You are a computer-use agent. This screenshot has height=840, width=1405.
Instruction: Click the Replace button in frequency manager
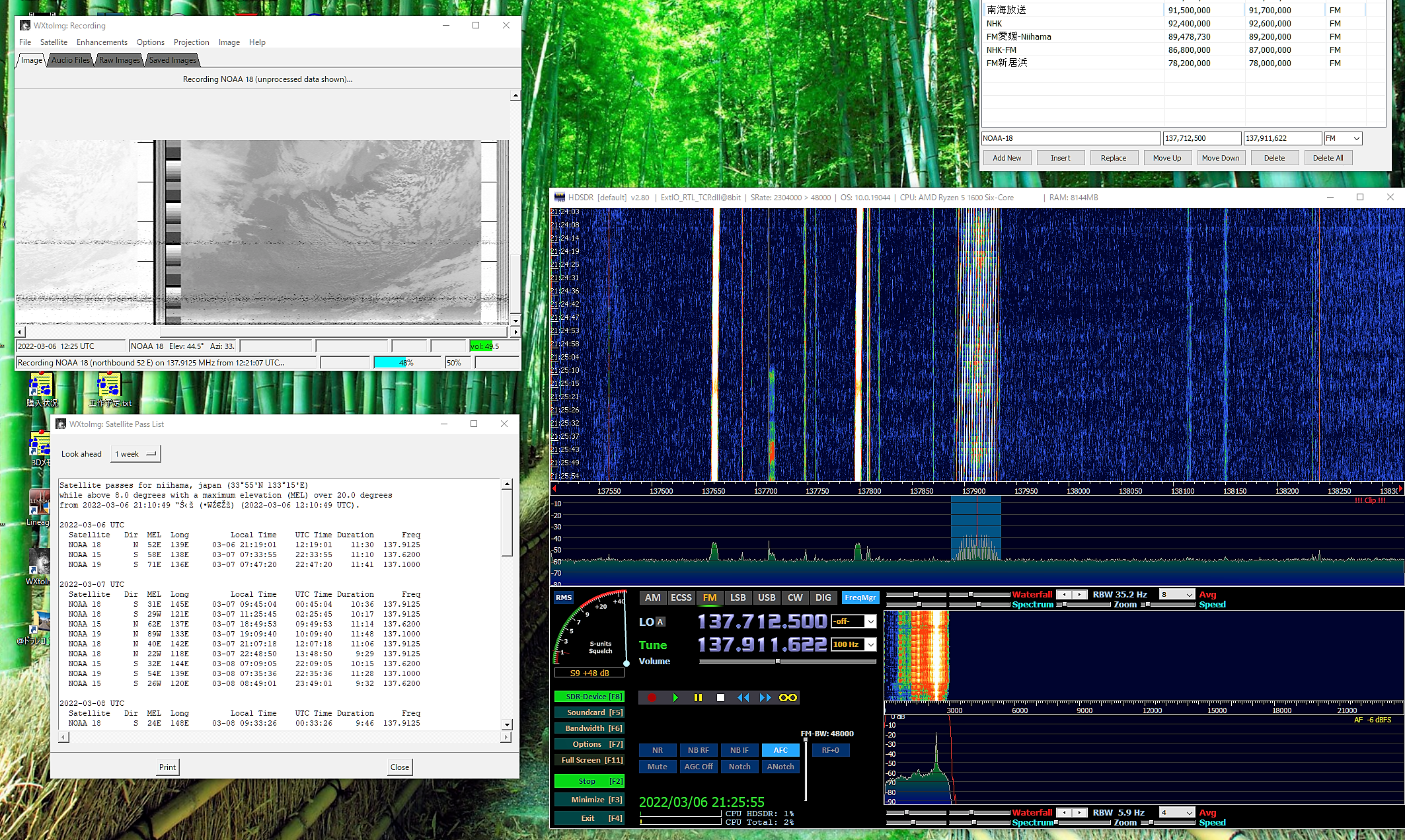click(1114, 158)
